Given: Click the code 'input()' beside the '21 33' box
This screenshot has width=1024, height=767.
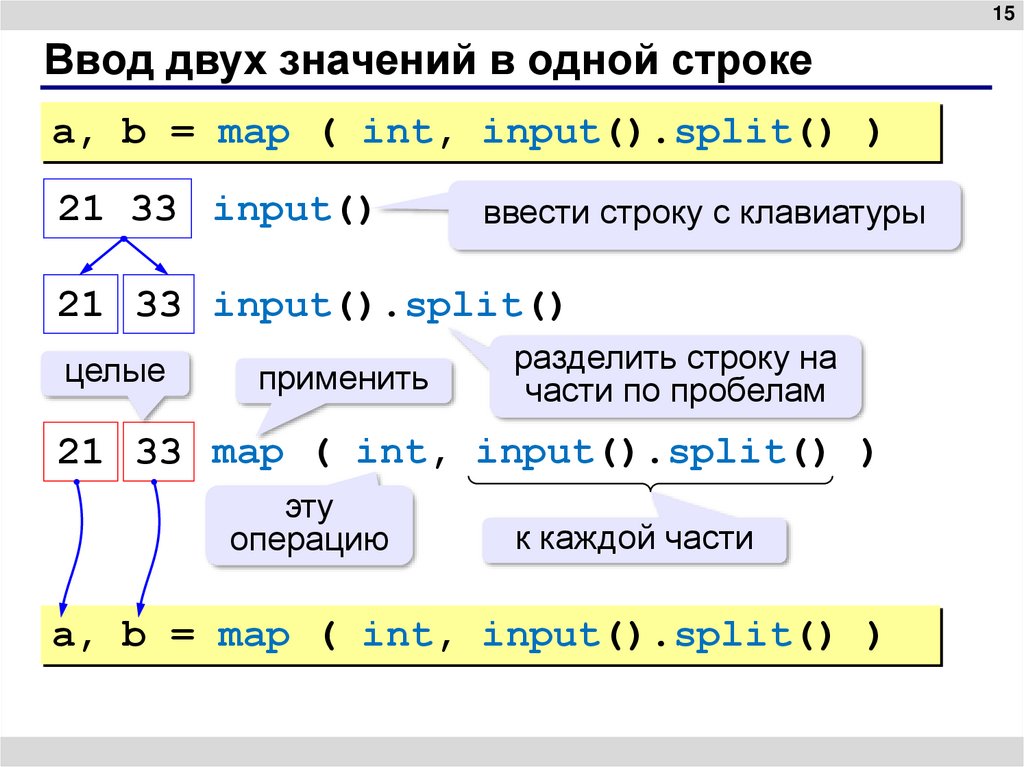Looking at the screenshot, I should [293, 210].
